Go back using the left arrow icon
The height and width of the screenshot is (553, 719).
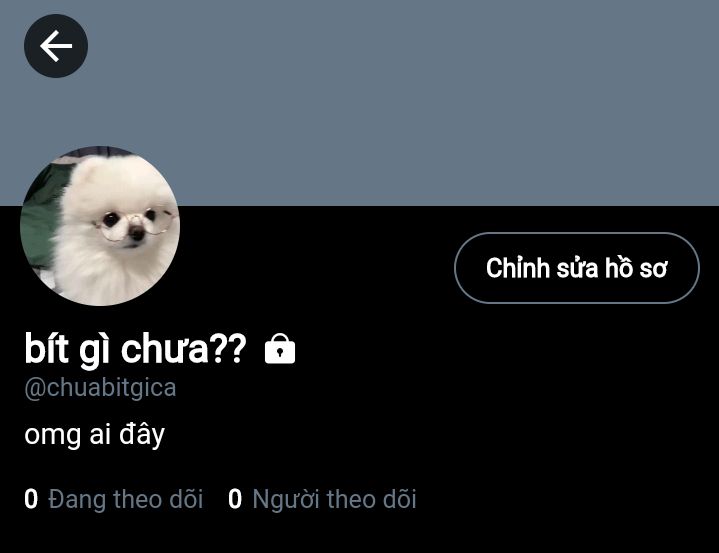coord(56,46)
